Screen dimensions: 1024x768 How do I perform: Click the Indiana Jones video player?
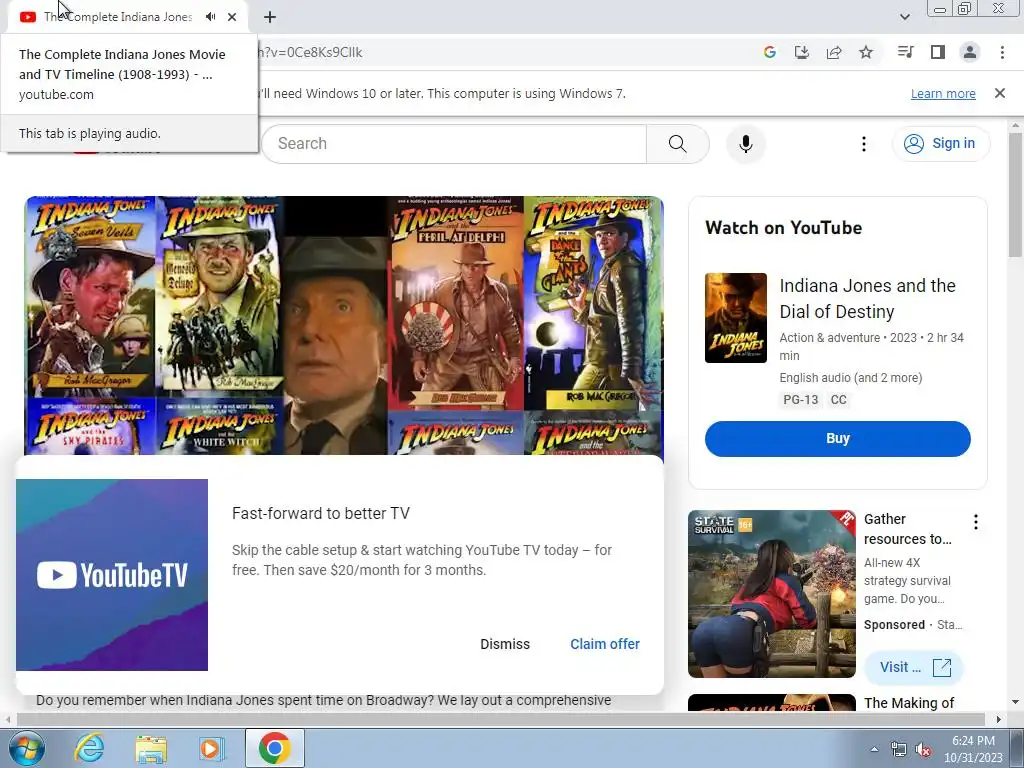coord(344,325)
